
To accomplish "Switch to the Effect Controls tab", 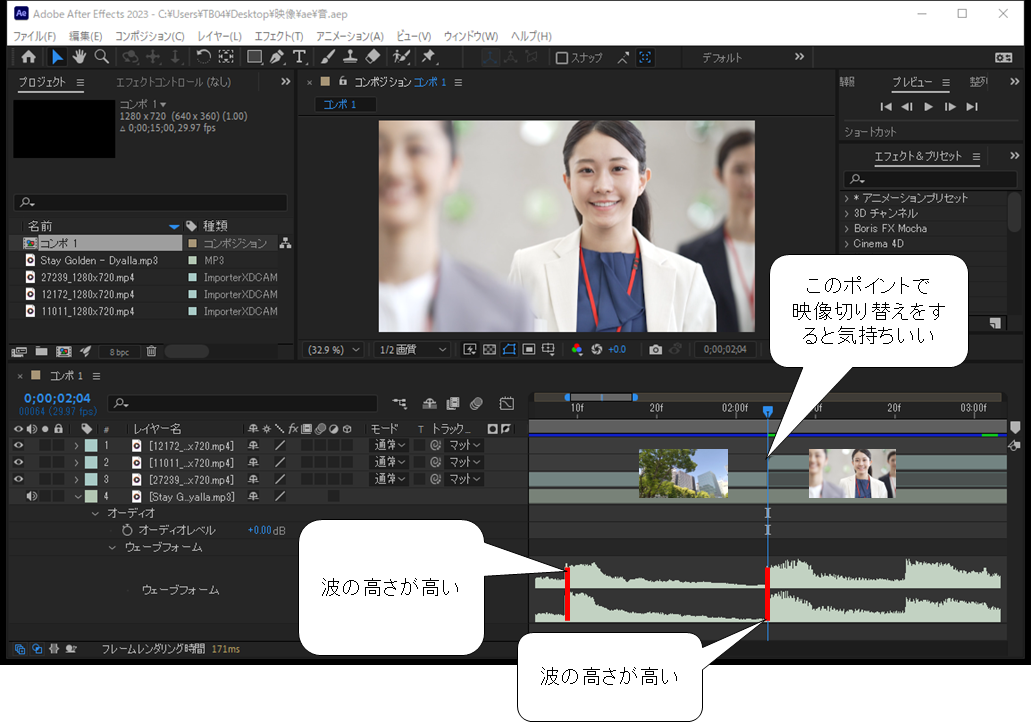I will pyautogui.click(x=174, y=82).
